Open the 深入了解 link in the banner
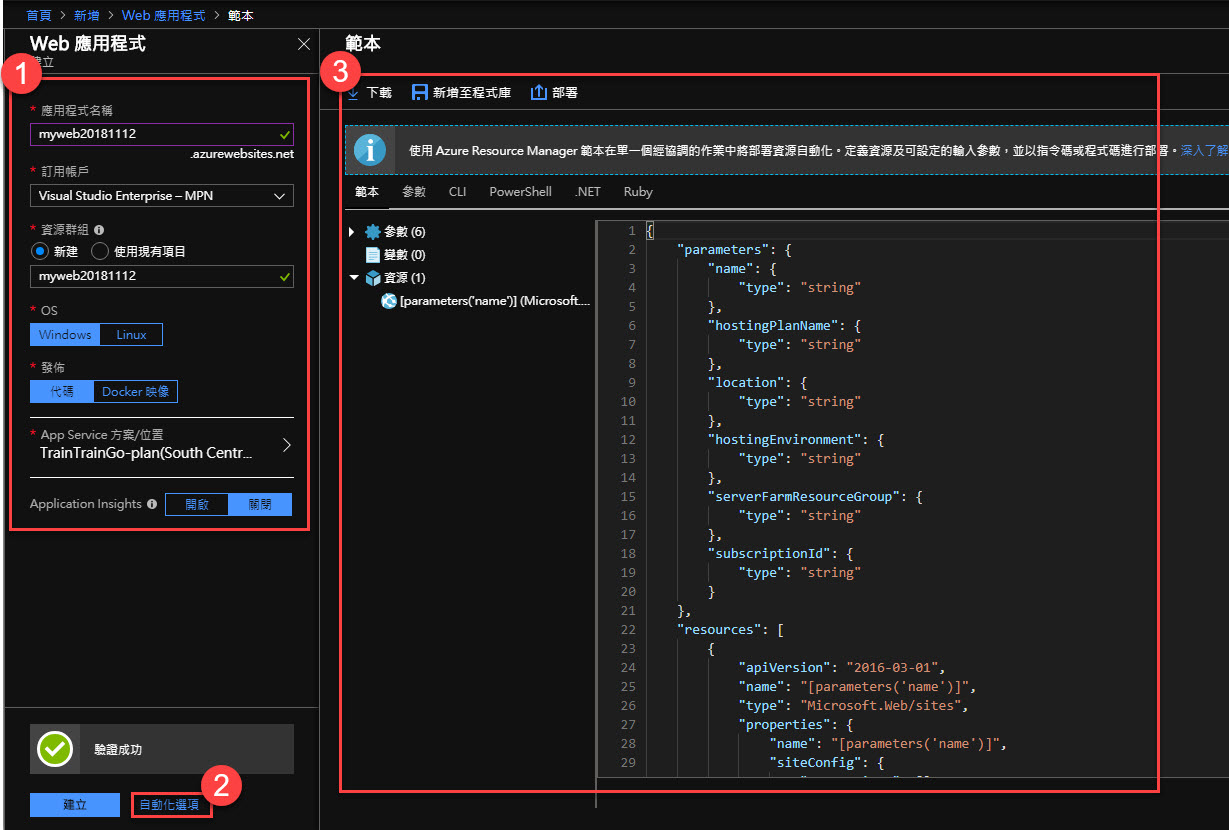The image size is (1229, 830). (1204, 150)
